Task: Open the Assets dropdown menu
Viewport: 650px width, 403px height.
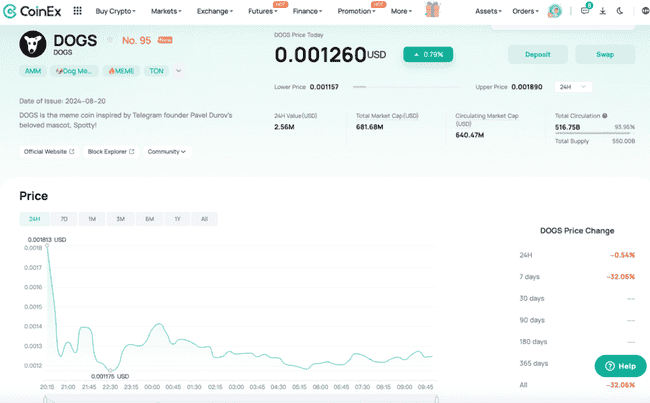Action: coord(488,11)
